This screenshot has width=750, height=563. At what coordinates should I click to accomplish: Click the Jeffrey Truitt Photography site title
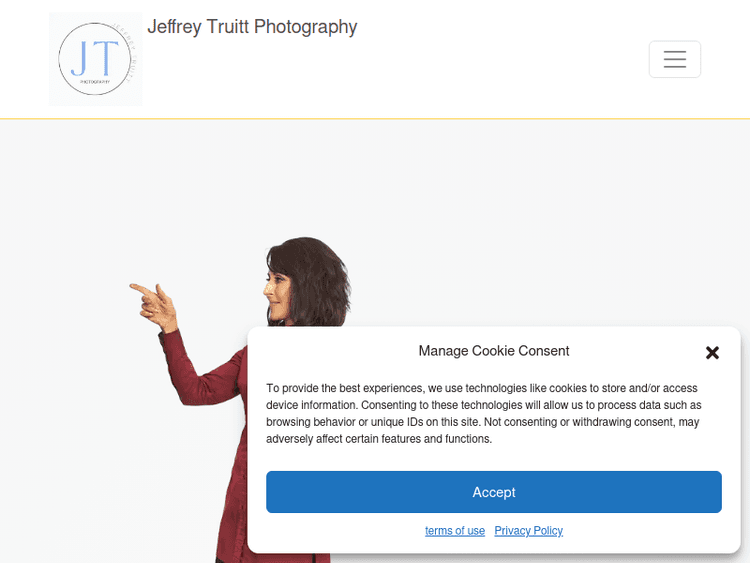click(252, 27)
